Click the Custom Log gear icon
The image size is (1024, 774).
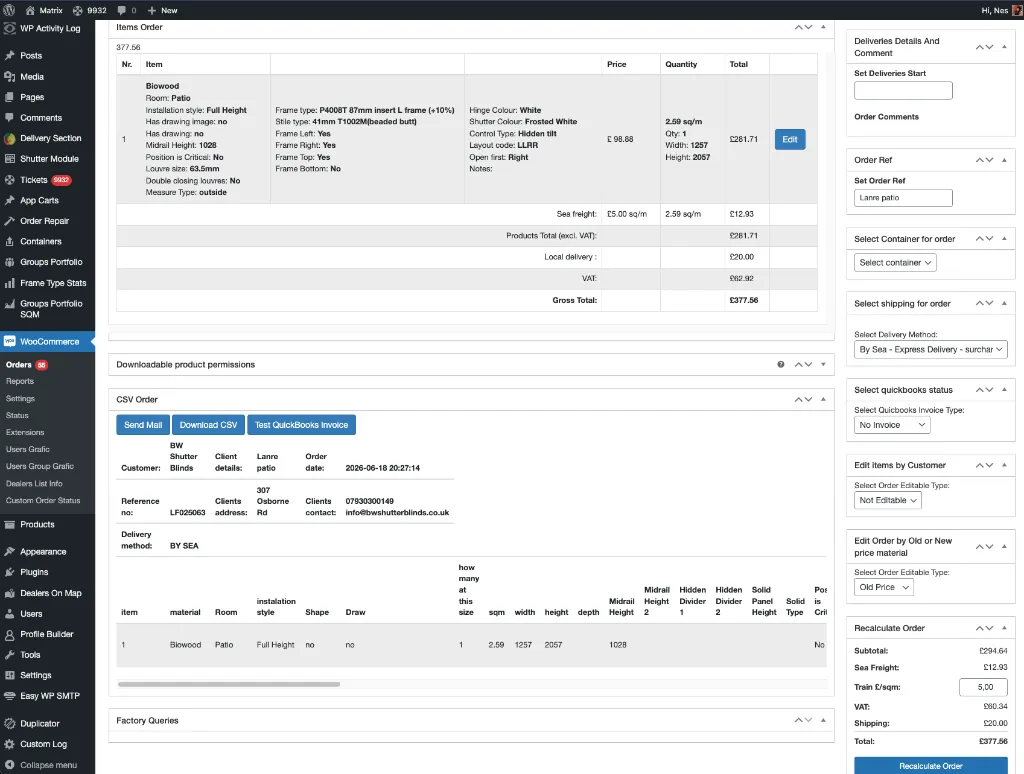[x=9, y=744]
